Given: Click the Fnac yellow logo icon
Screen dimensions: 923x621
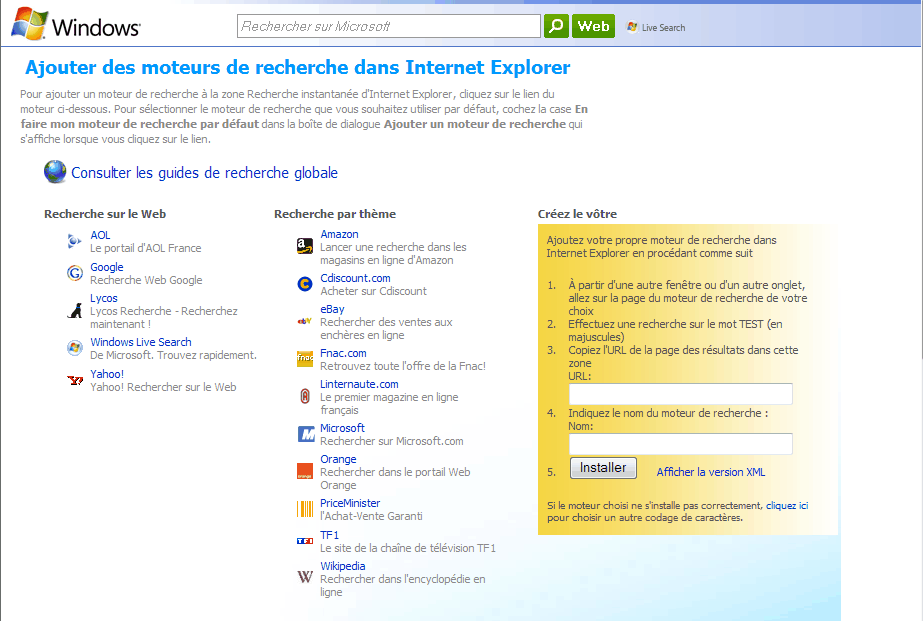Looking at the screenshot, I should coord(305,358).
